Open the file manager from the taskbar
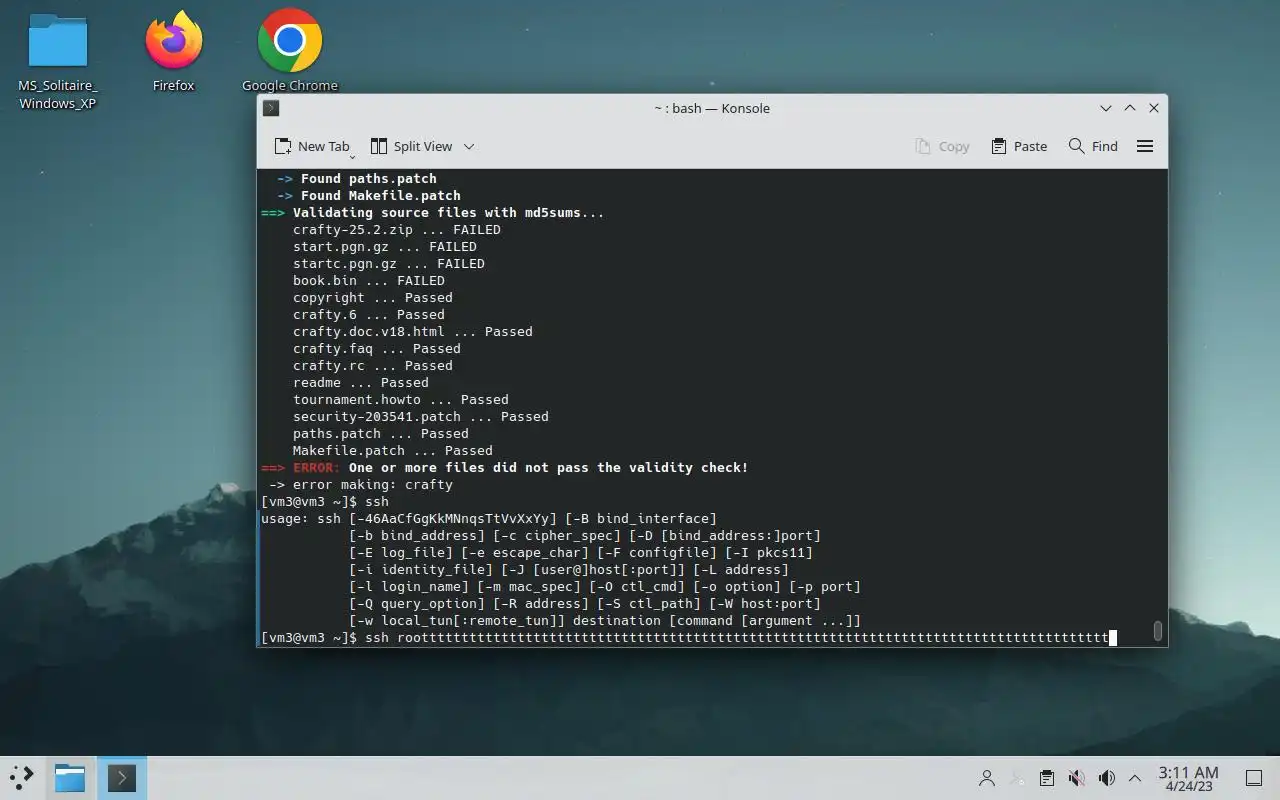Image resolution: width=1280 pixels, height=800 pixels. coord(70,777)
